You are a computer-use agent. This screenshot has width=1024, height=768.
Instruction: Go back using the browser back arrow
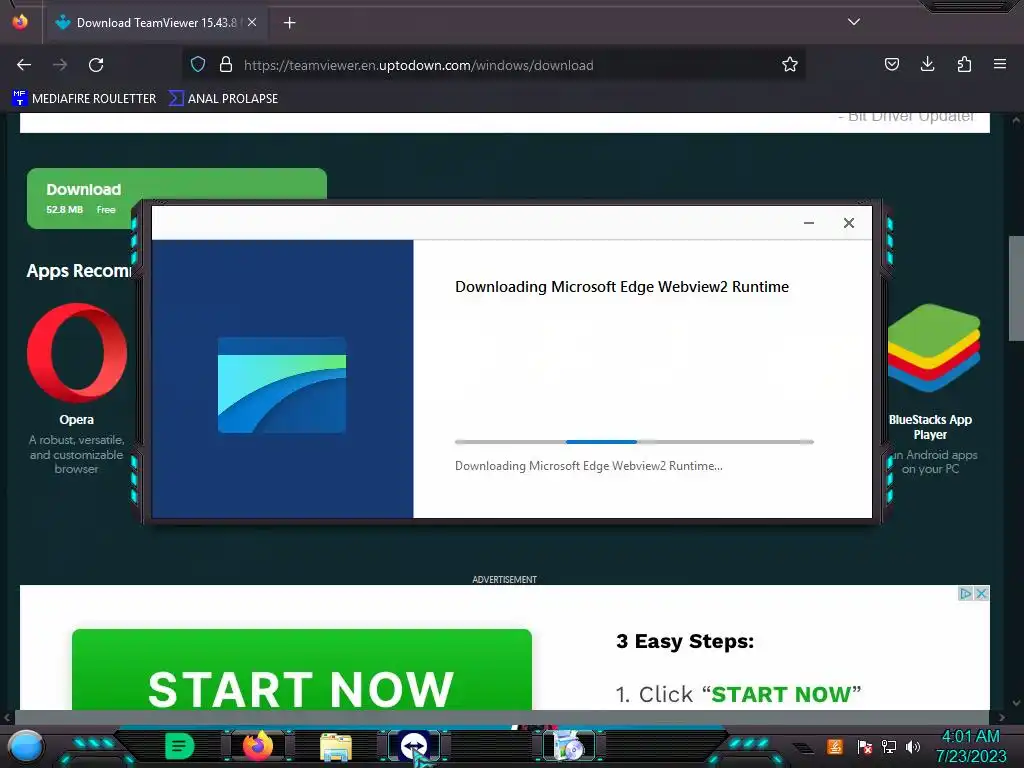point(24,65)
